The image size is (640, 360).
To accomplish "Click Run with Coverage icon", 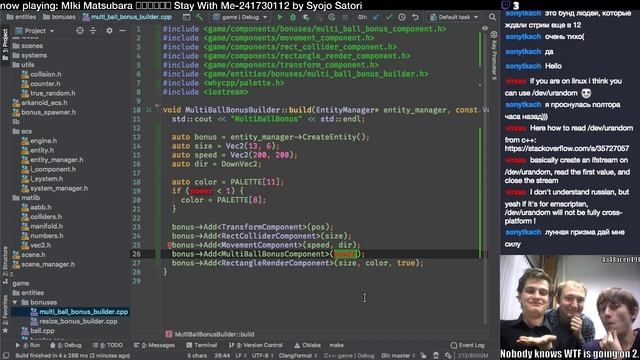I will coord(306,17).
